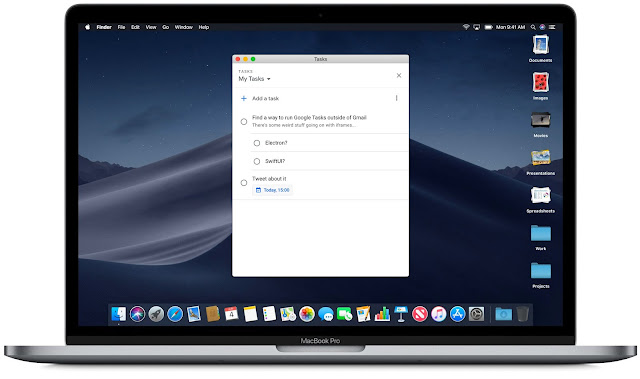Screen dimensions: 640x379
Task: Open Maps icon in the Dock
Action: tap(288, 314)
